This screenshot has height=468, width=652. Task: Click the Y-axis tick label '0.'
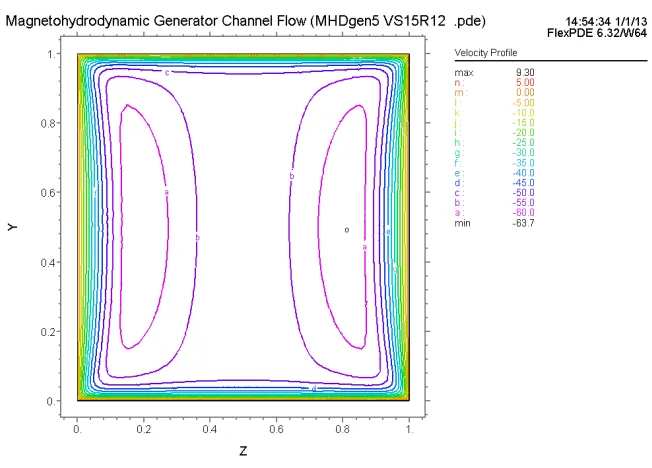tap(51, 401)
